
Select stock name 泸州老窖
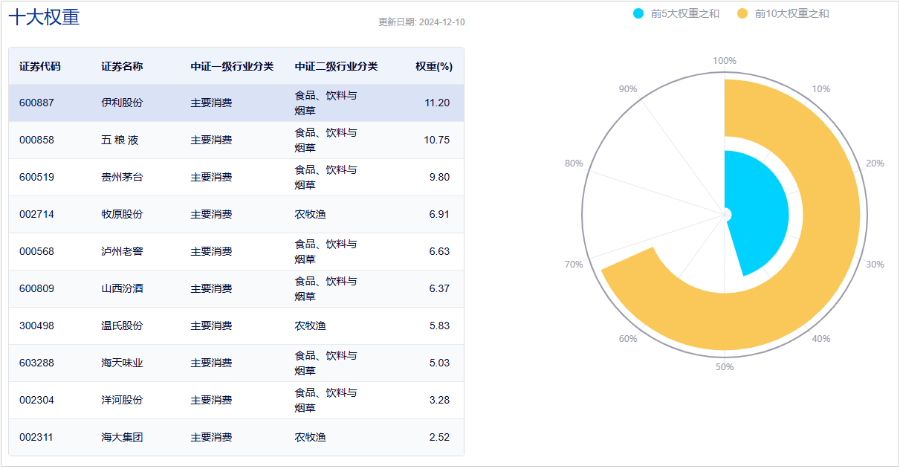[122, 251]
